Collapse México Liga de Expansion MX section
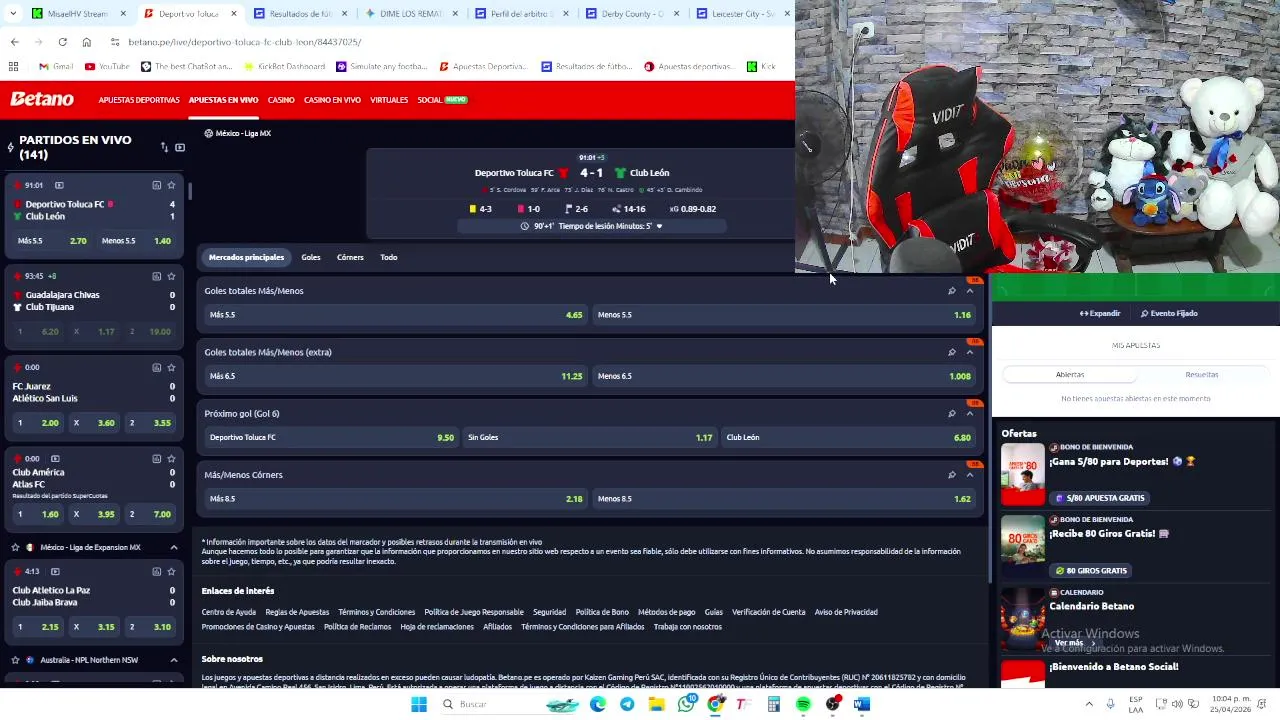 click(x=173, y=547)
